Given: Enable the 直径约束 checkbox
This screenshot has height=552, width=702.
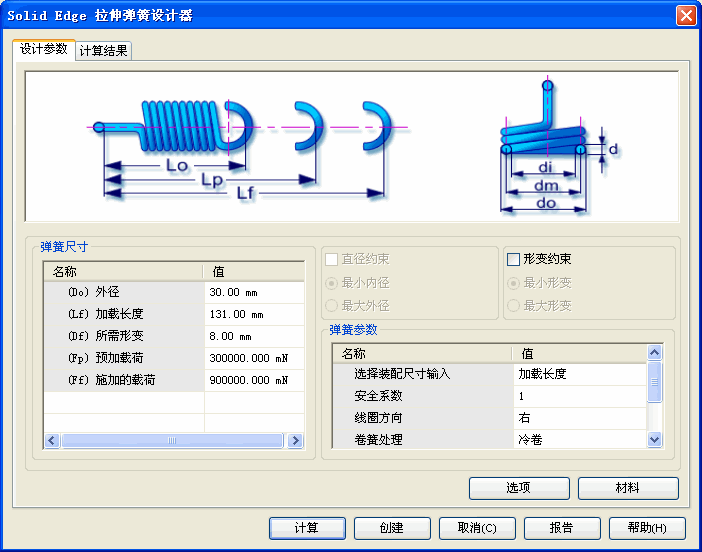Looking at the screenshot, I should coord(332,259).
